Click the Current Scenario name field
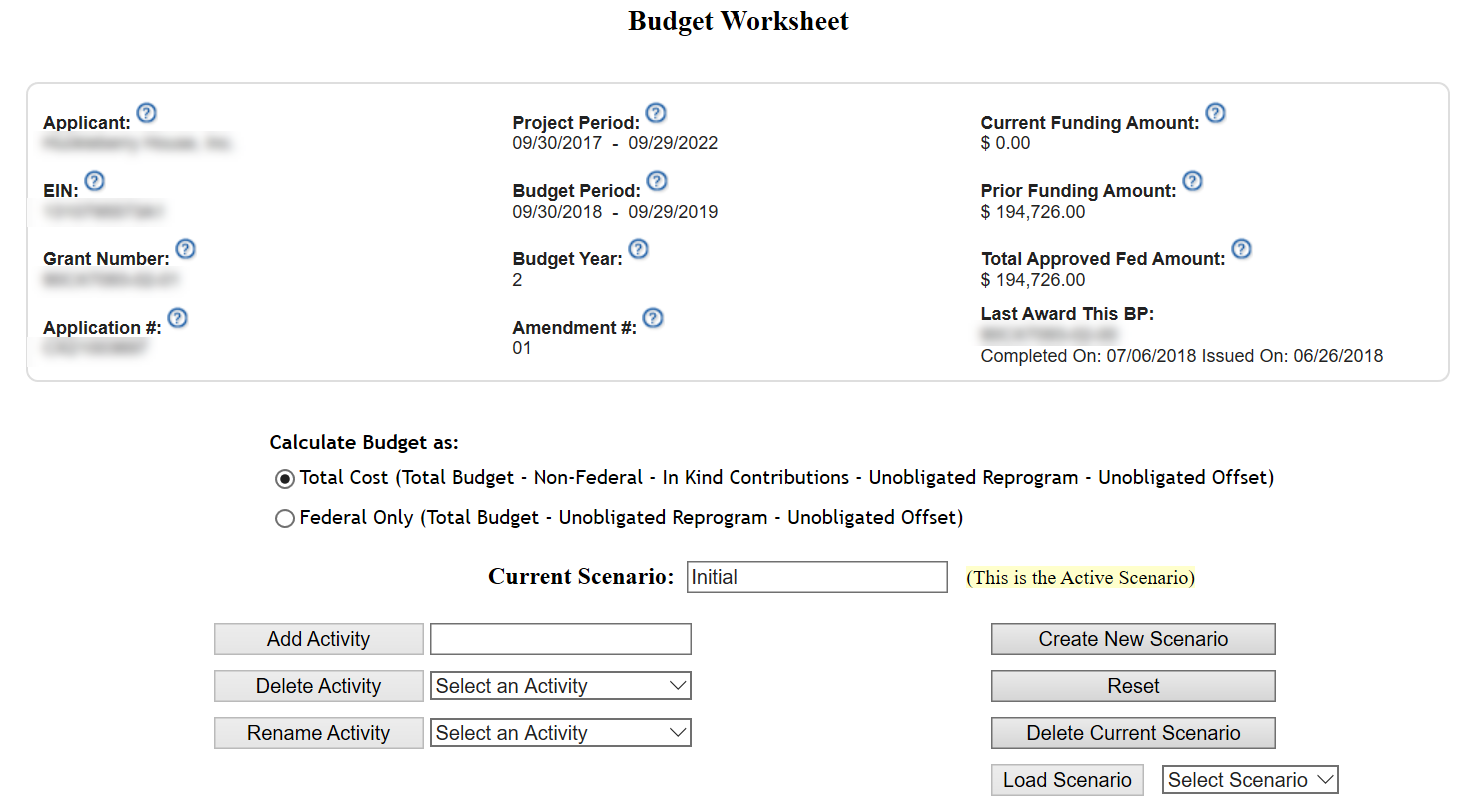 click(816, 577)
